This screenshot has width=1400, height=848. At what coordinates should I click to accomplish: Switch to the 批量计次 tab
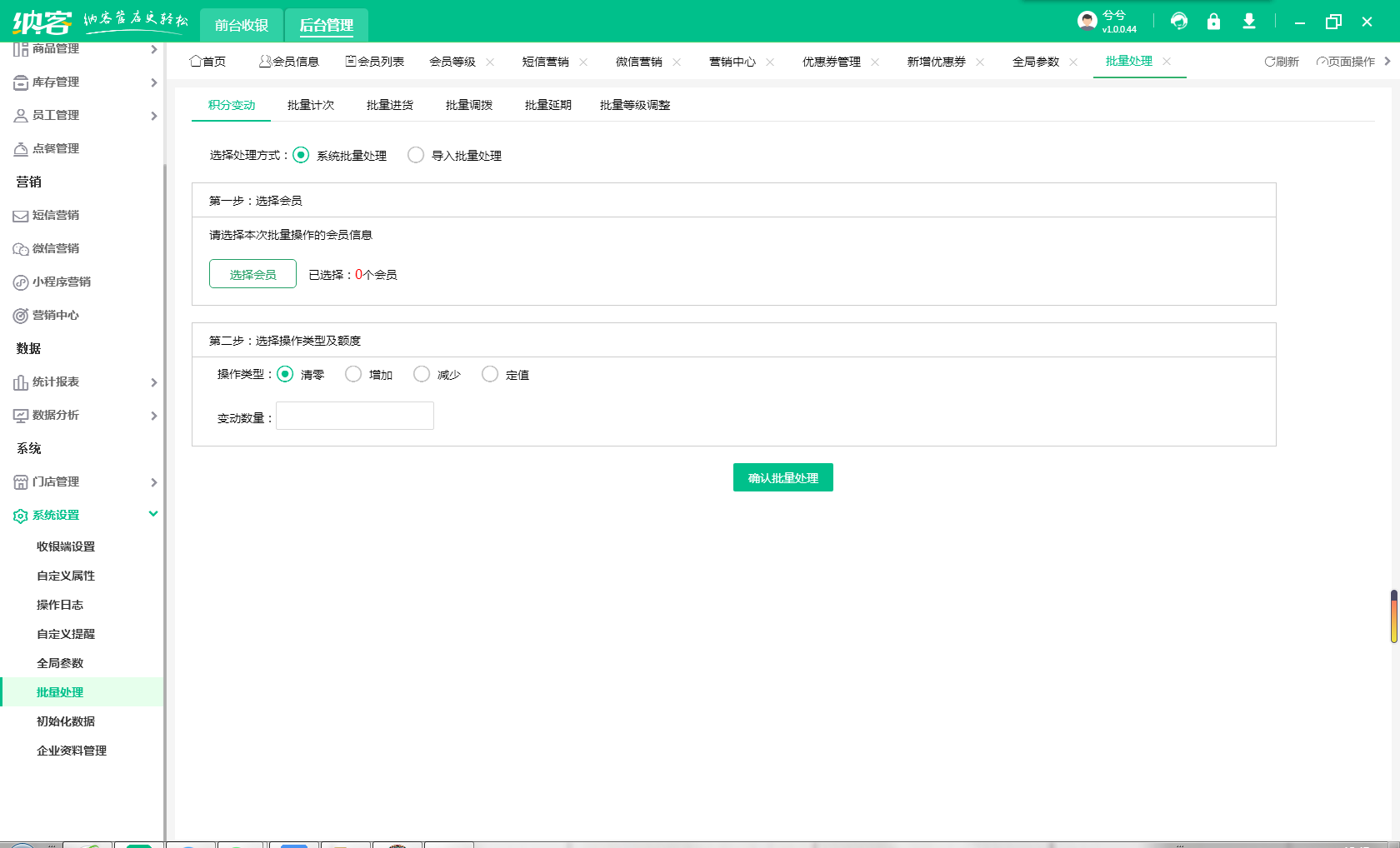pyautogui.click(x=310, y=105)
